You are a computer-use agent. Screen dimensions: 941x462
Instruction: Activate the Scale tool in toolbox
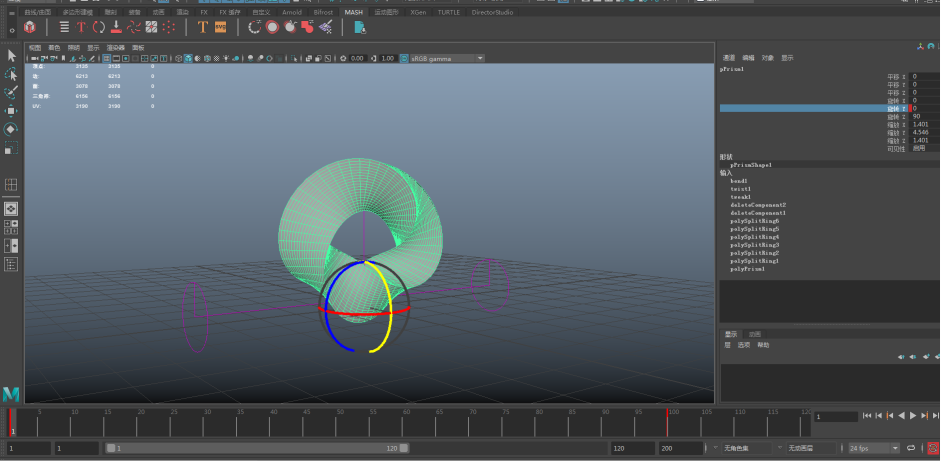[11, 148]
